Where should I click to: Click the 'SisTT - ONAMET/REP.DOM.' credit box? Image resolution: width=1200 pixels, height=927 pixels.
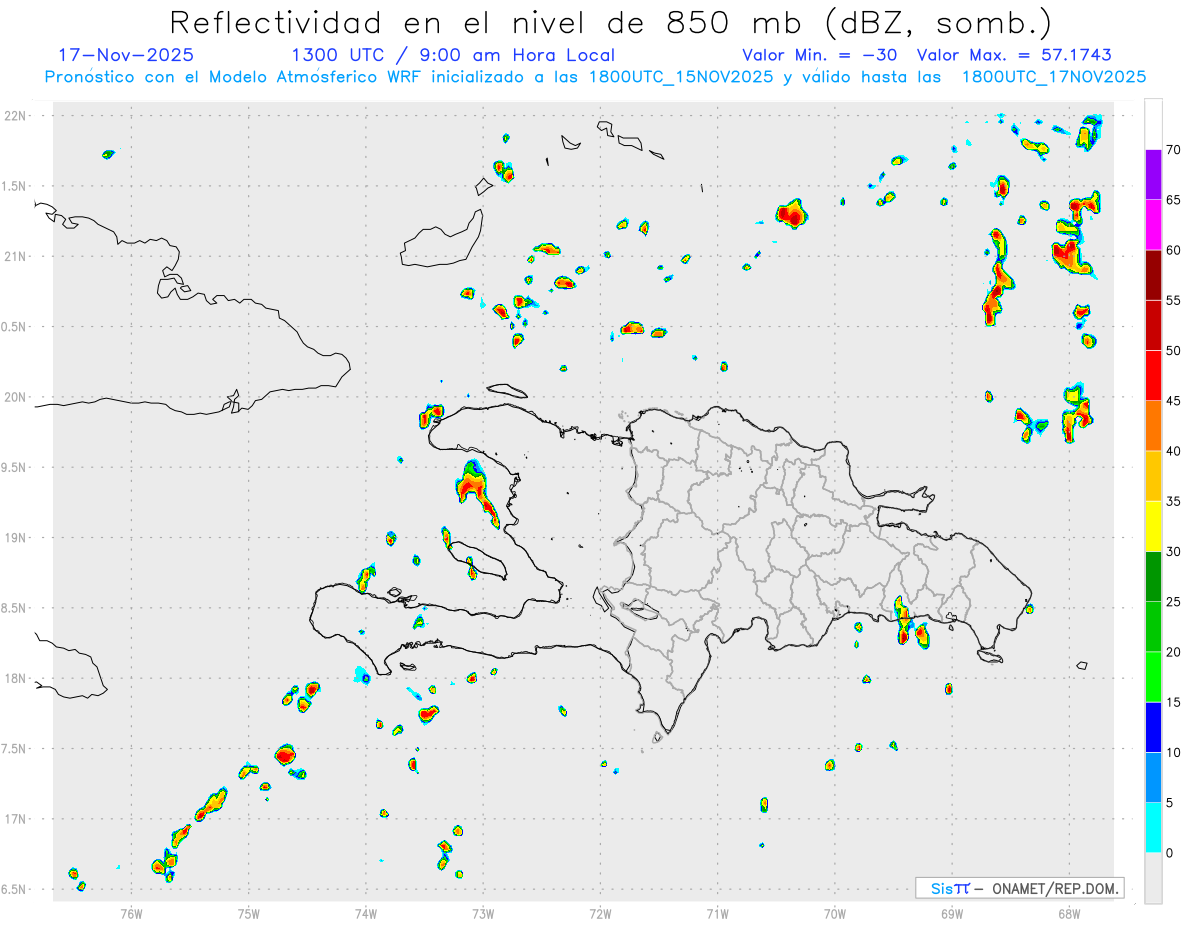click(1020, 888)
